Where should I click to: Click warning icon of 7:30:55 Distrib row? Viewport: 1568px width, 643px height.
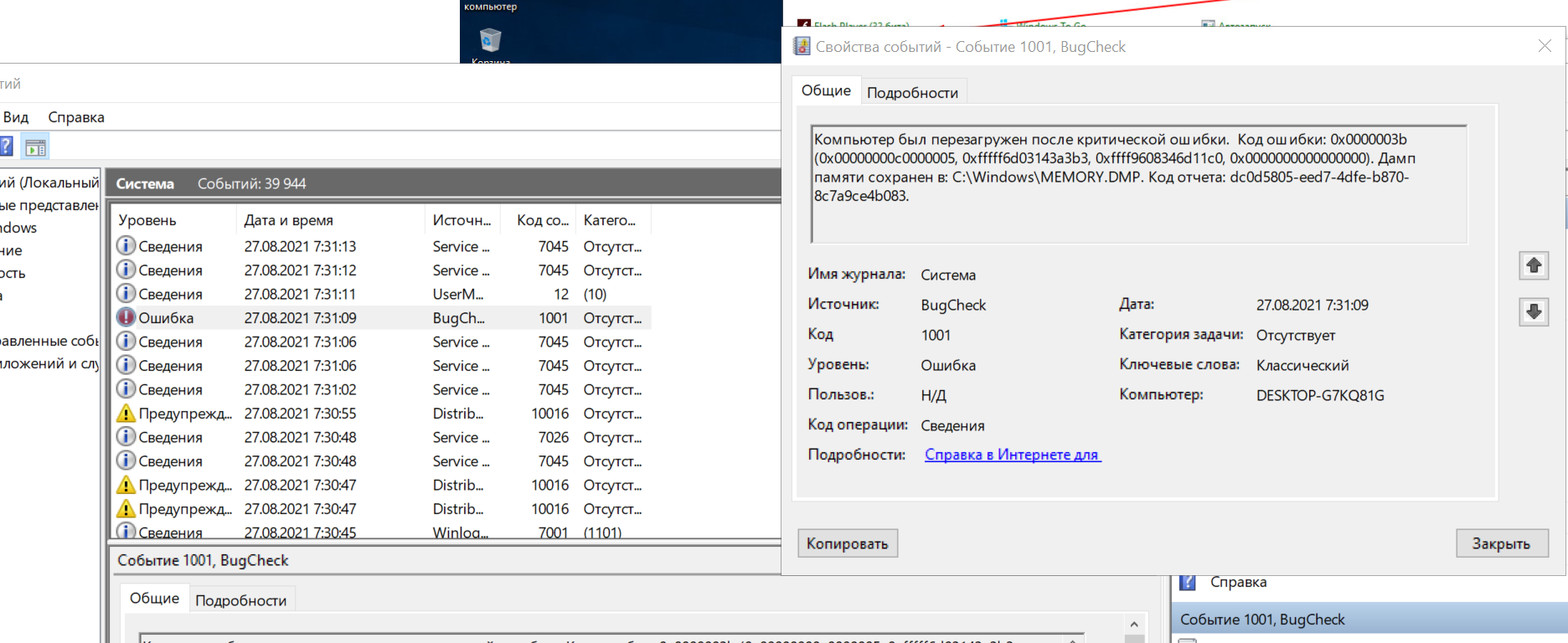(x=126, y=414)
